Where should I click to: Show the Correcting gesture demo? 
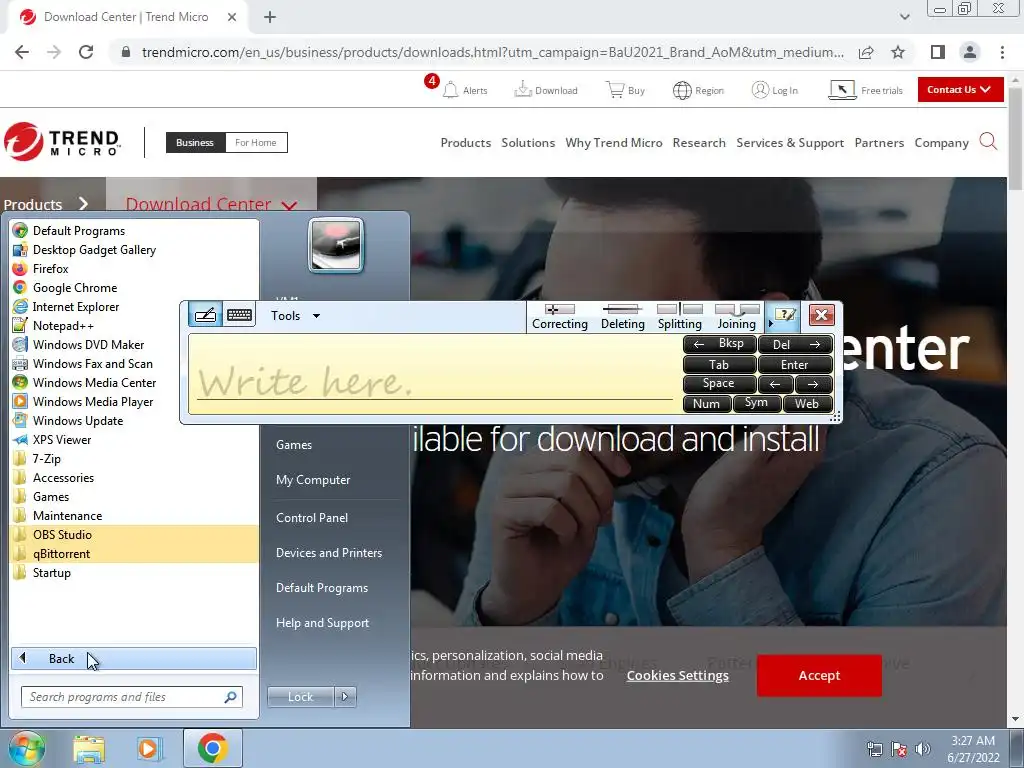click(560, 317)
